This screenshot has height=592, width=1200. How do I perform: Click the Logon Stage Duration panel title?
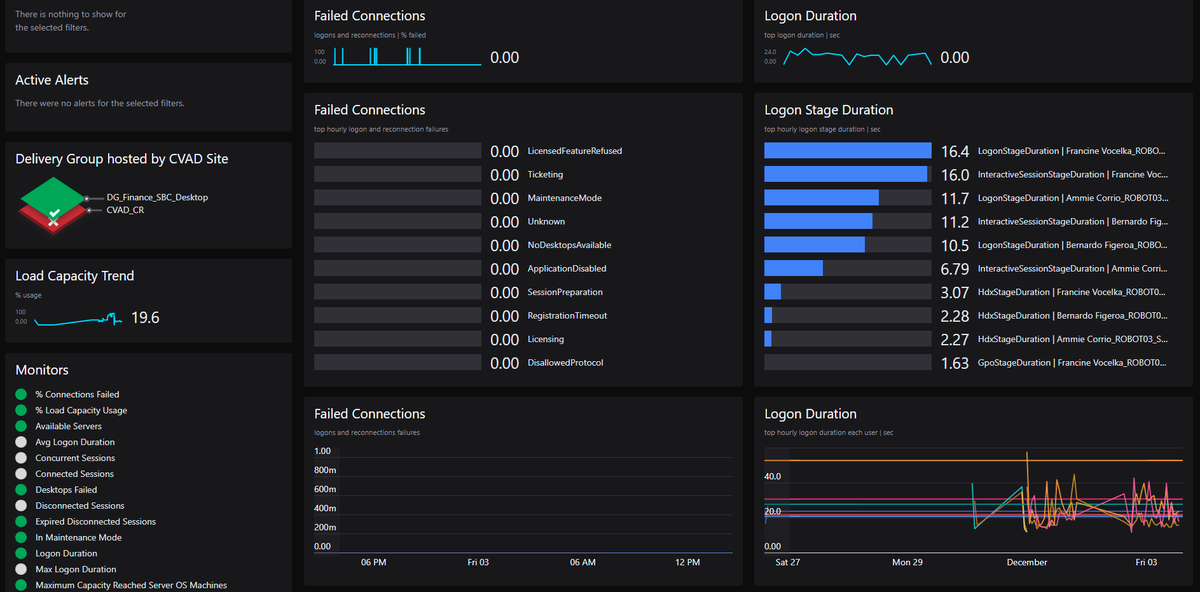tap(829, 110)
